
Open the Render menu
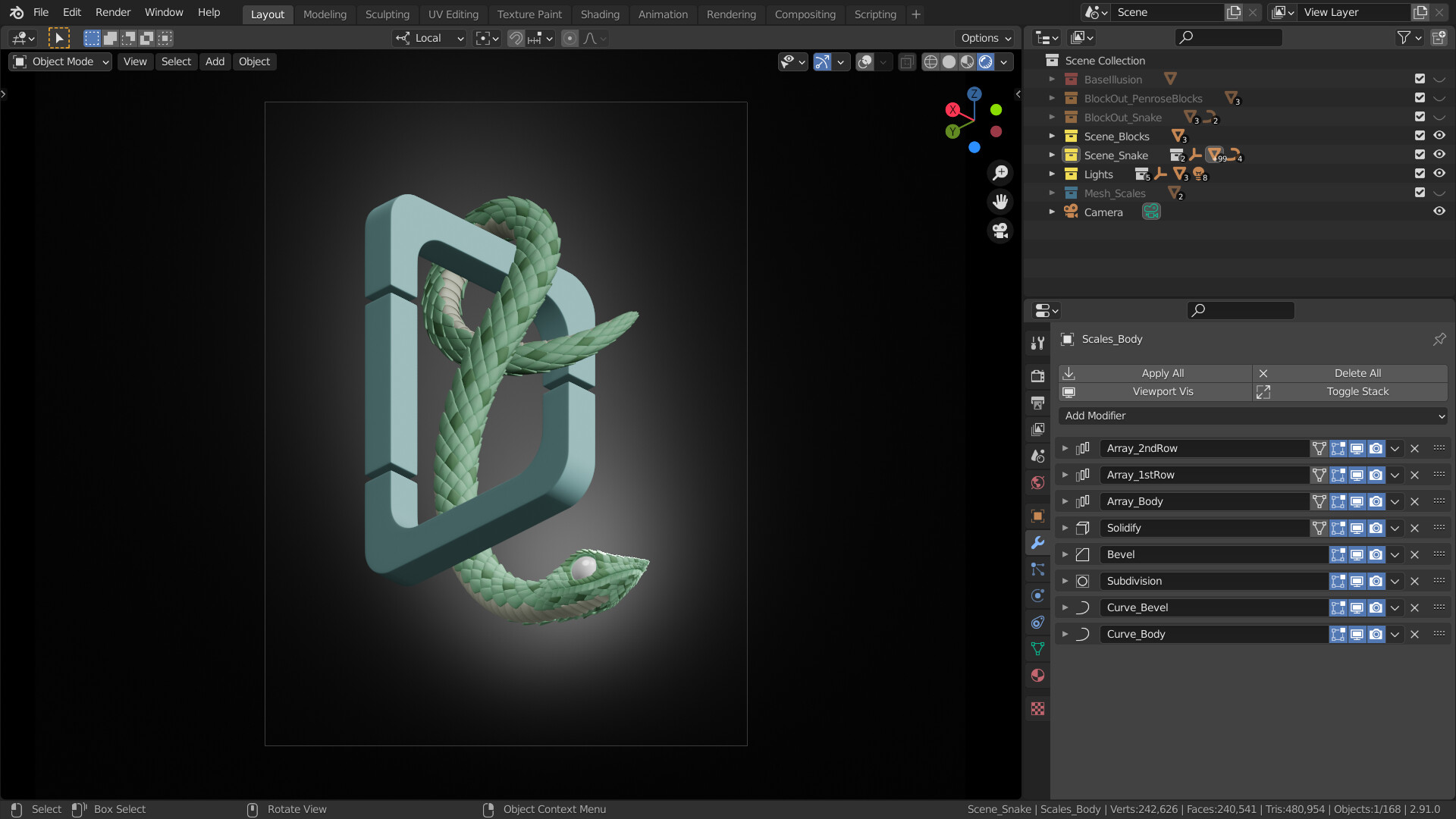[112, 13]
